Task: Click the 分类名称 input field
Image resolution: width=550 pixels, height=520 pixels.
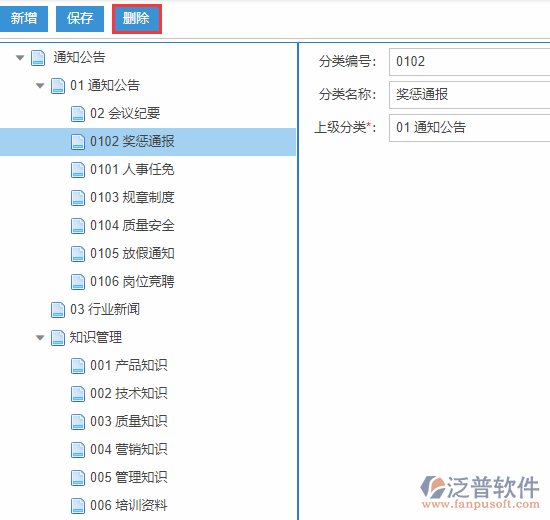Action: tap(469, 95)
